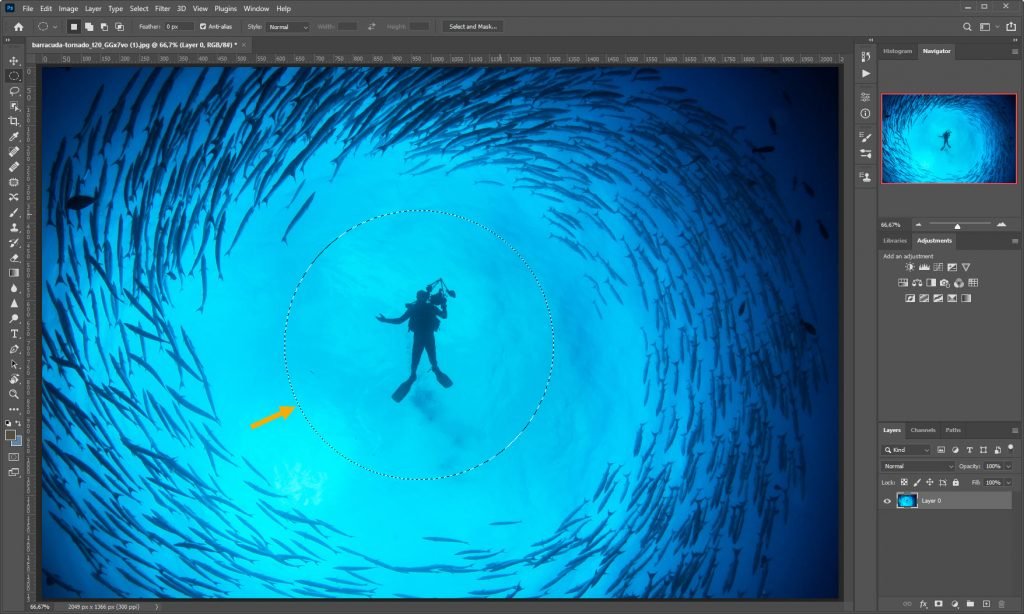This screenshot has width=1024, height=614.
Task: Select the Crop tool
Action: point(14,121)
